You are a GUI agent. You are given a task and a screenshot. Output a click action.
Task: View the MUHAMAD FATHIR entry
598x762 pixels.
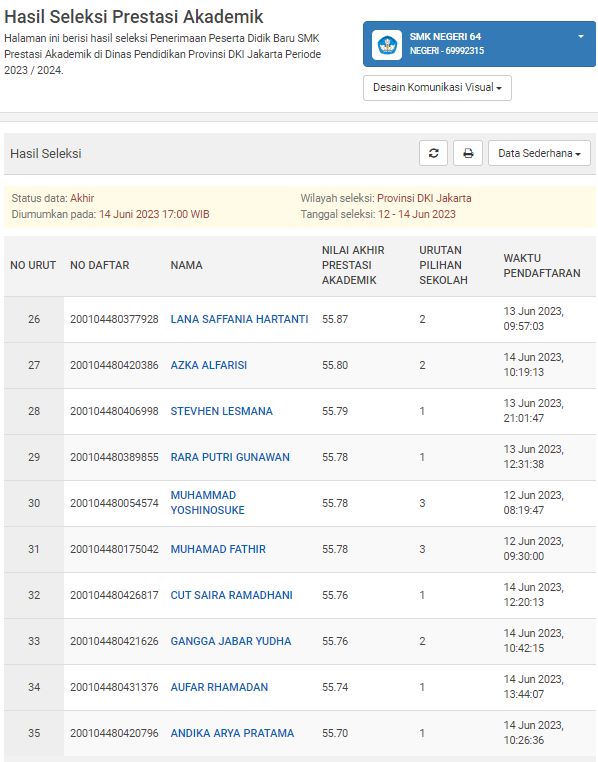point(218,549)
